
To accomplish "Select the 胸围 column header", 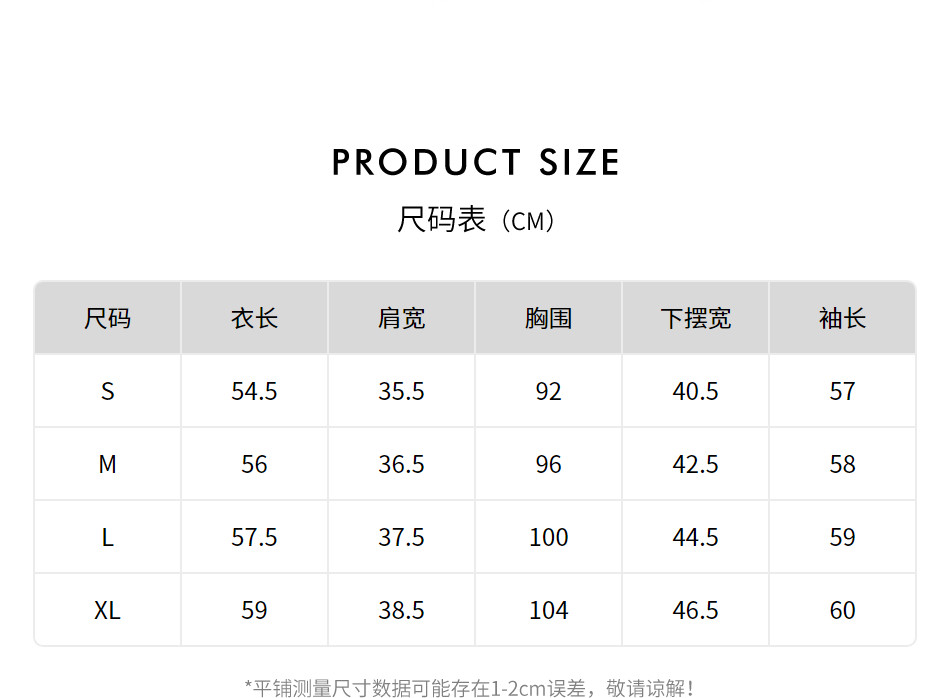I will [548, 319].
